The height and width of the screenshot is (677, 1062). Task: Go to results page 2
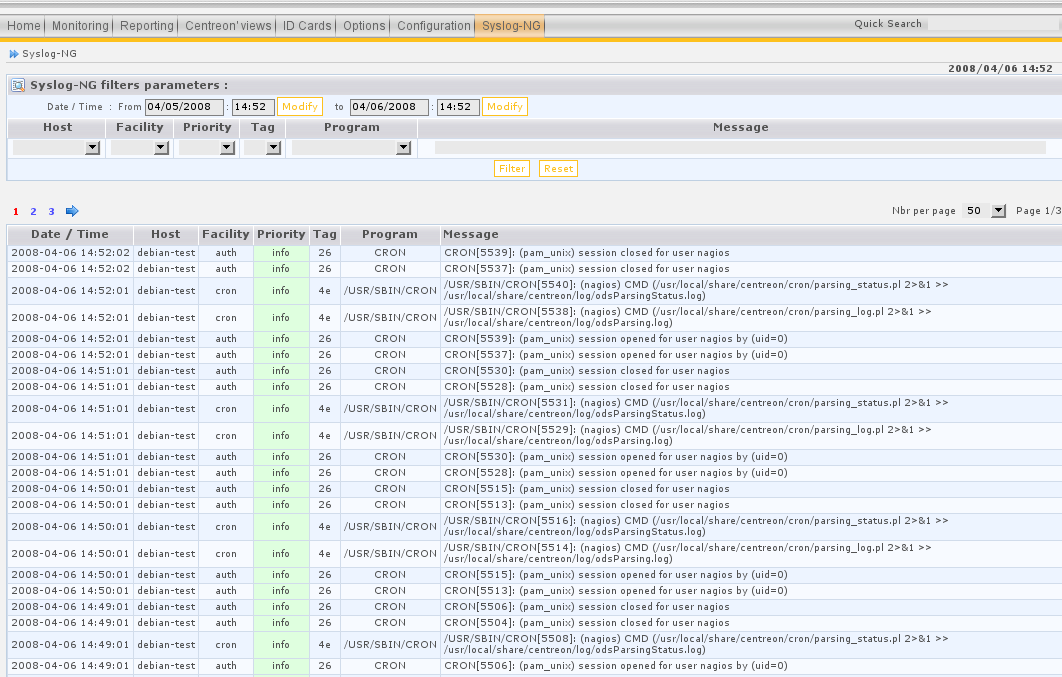coord(33,212)
